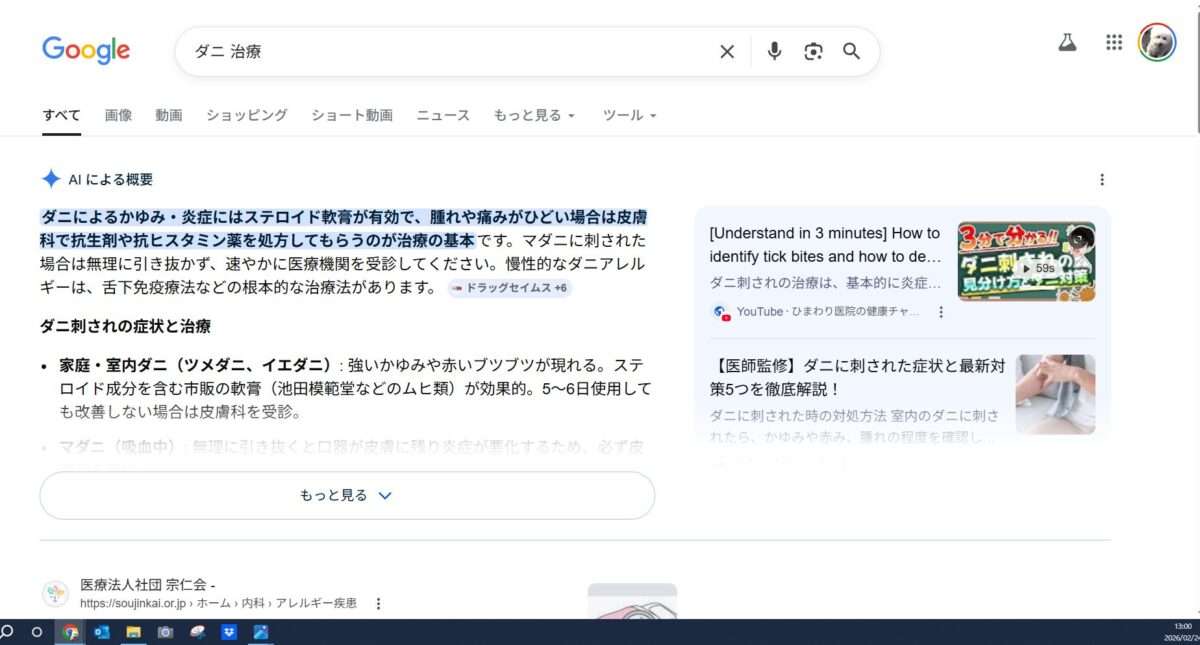Open the ツール dropdown
The height and width of the screenshot is (645, 1200).
tap(629, 116)
